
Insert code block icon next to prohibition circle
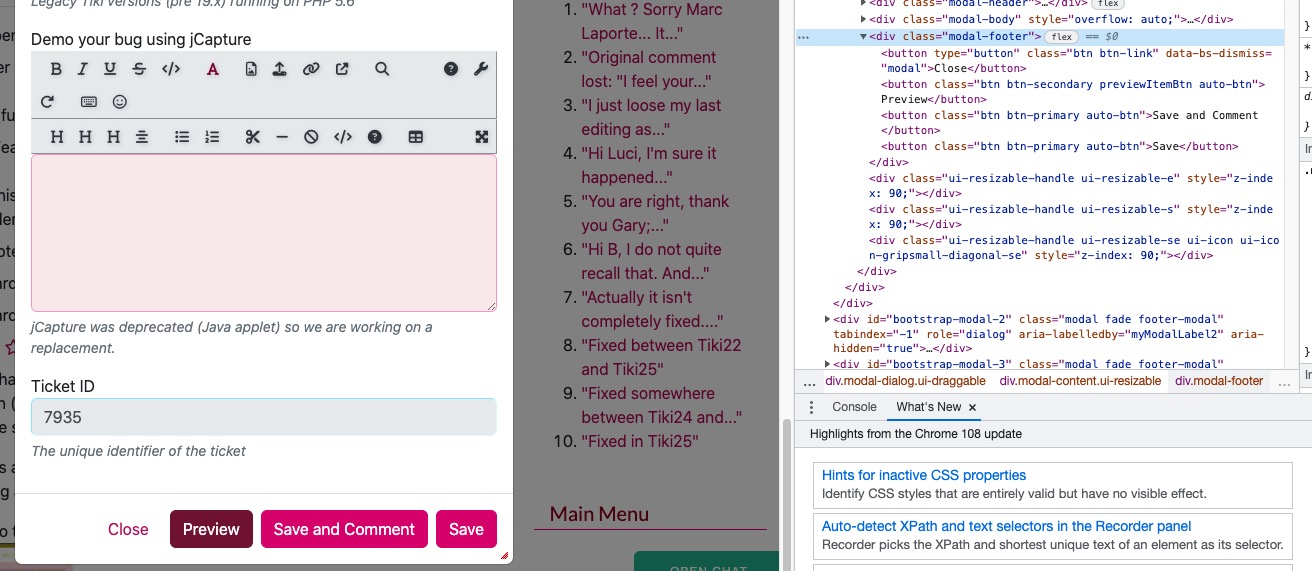click(x=343, y=137)
